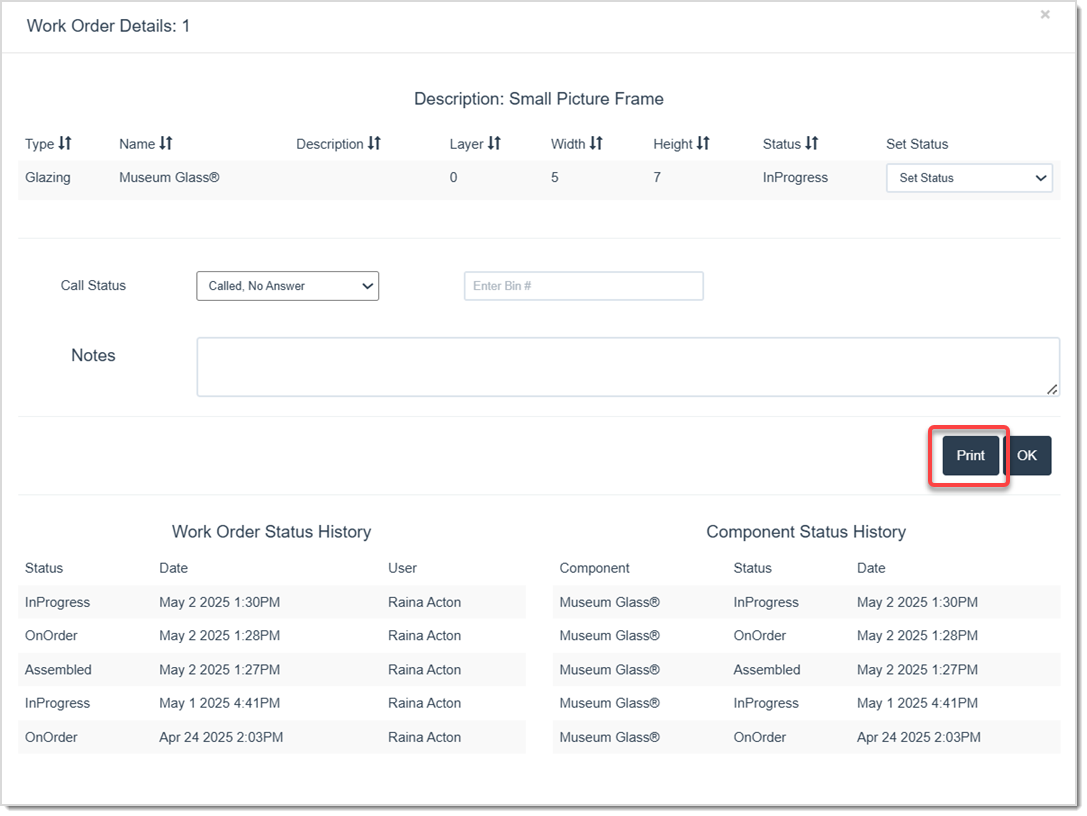Click the Museum Glass InProgress component entry
Screen dimensions: 1087x816
click(x=766, y=601)
